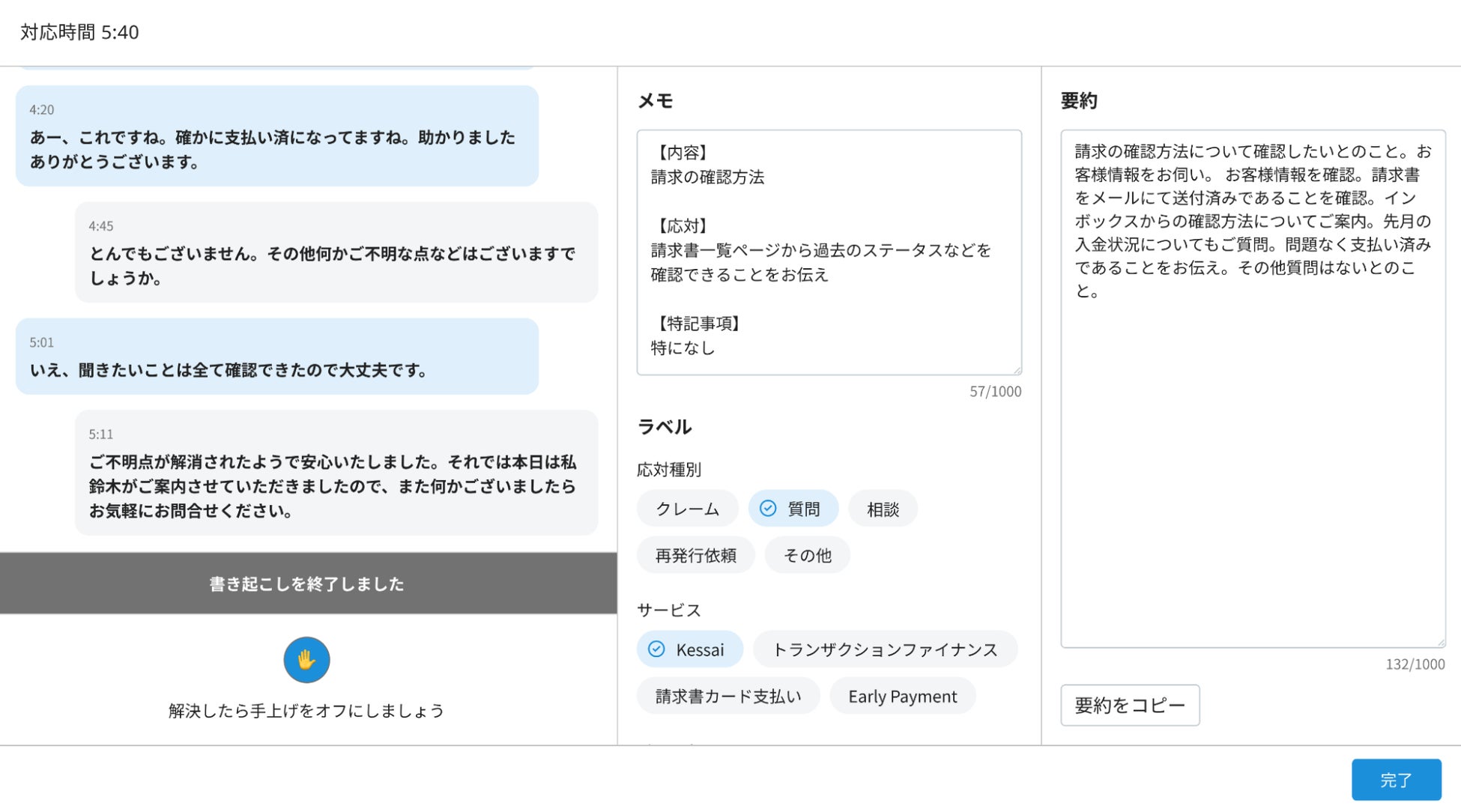Turn off the raised hand icon
The image size is (1461, 812).
(306, 659)
